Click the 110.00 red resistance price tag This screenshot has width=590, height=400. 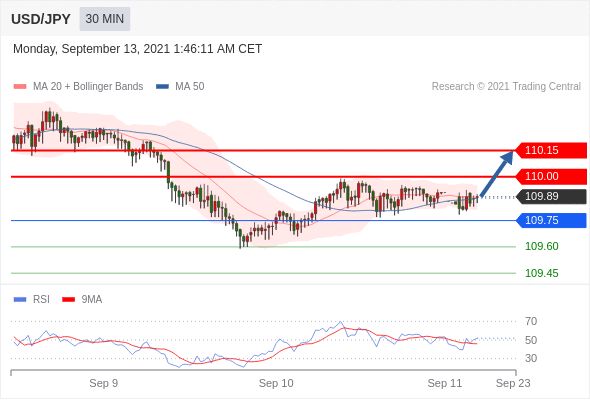click(551, 176)
